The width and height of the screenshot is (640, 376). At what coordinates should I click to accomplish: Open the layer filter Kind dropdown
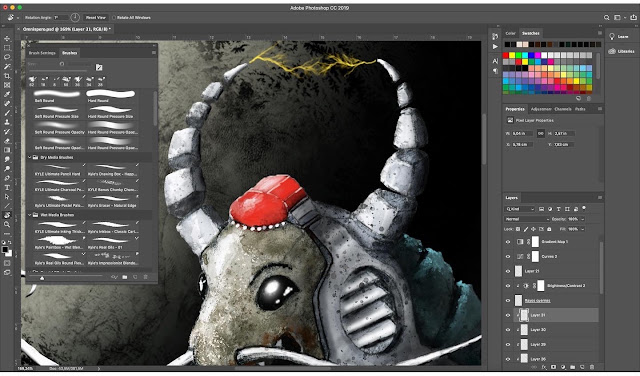tap(520, 209)
